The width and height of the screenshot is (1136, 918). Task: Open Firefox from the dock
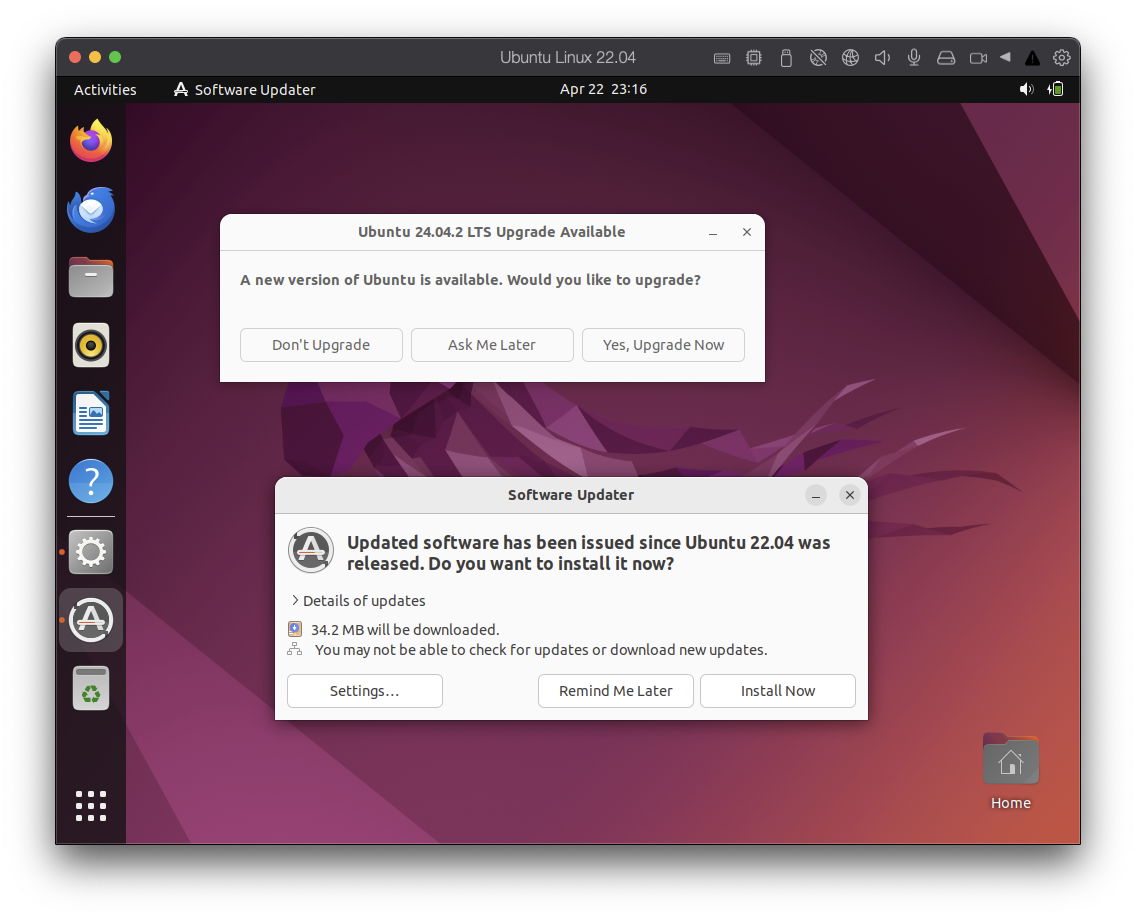click(x=91, y=141)
